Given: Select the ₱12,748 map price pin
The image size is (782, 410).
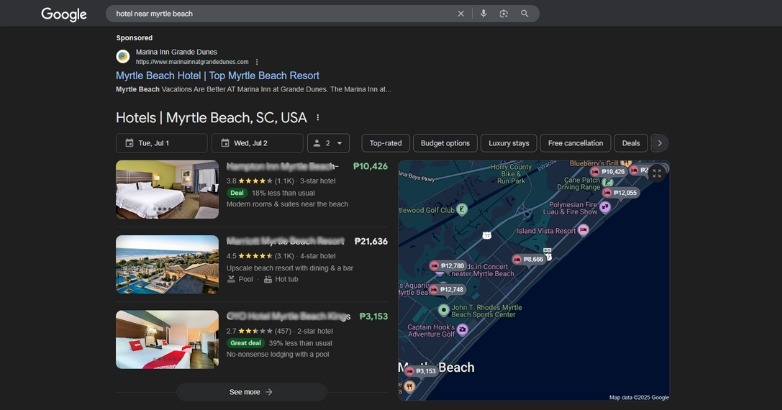Looking at the screenshot, I should pos(447,289).
